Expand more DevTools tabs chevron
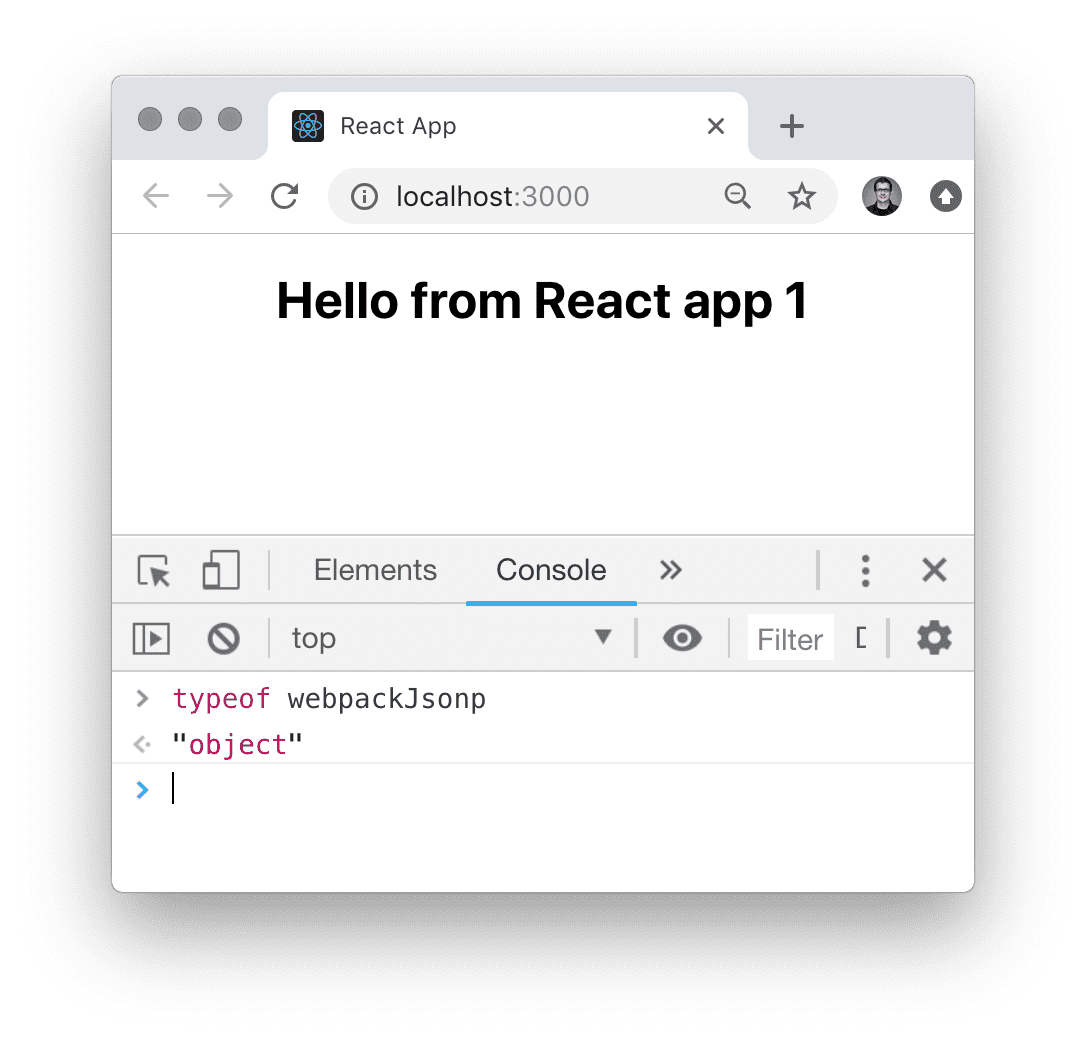 click(x=671, y=570)
